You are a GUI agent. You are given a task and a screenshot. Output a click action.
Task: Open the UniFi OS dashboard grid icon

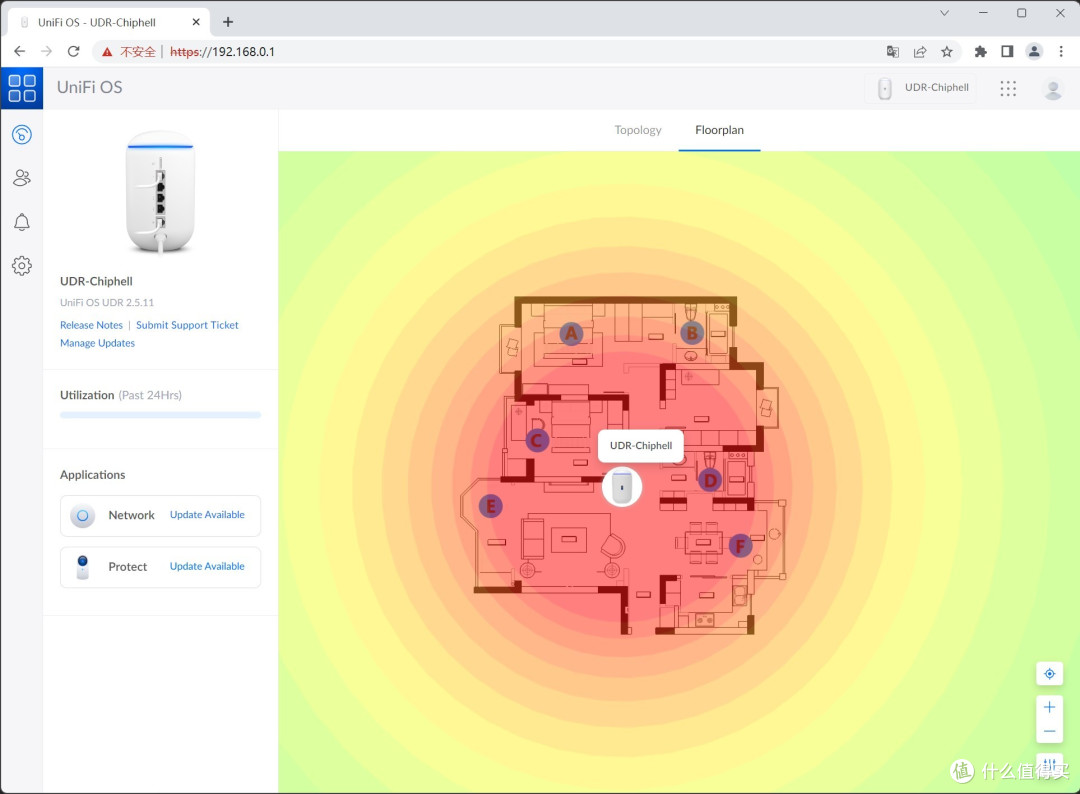(x=21, y=88)
